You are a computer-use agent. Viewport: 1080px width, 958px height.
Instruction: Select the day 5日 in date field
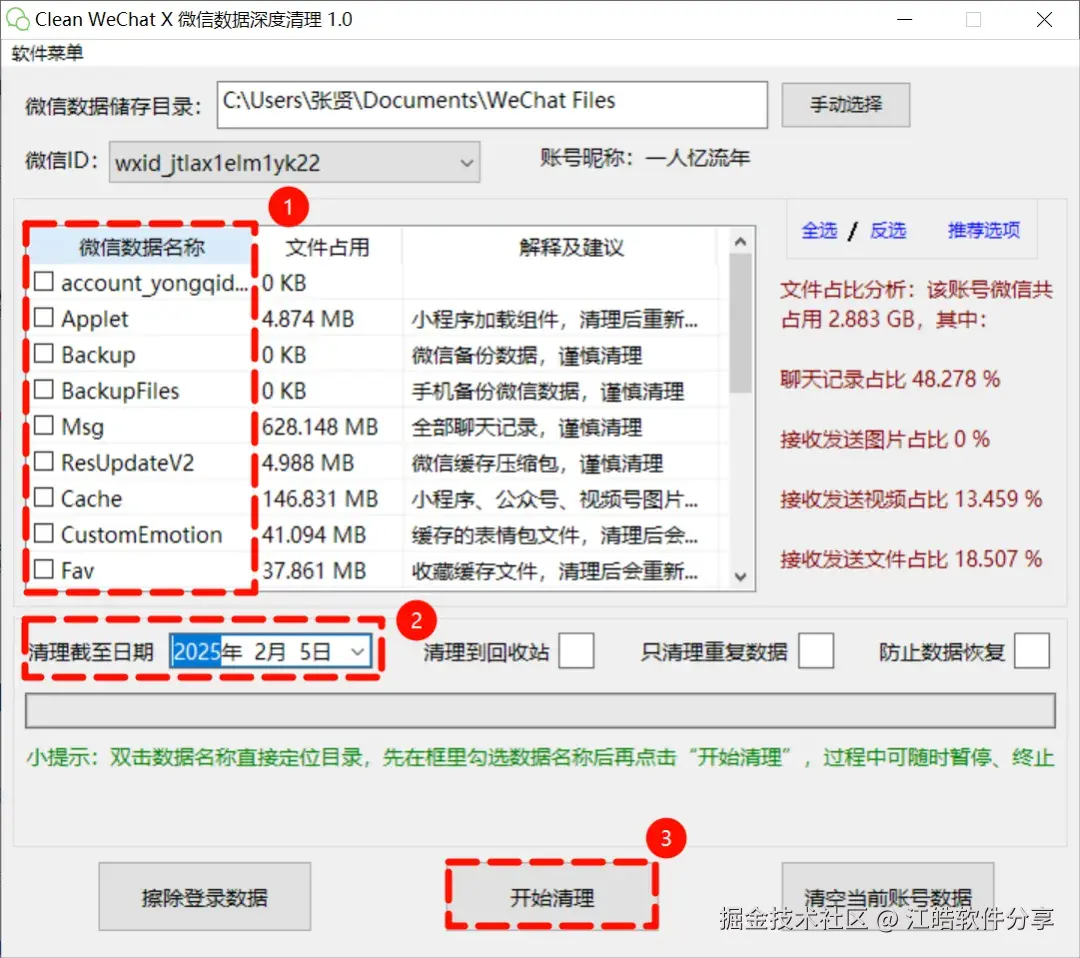pos(315,652)
